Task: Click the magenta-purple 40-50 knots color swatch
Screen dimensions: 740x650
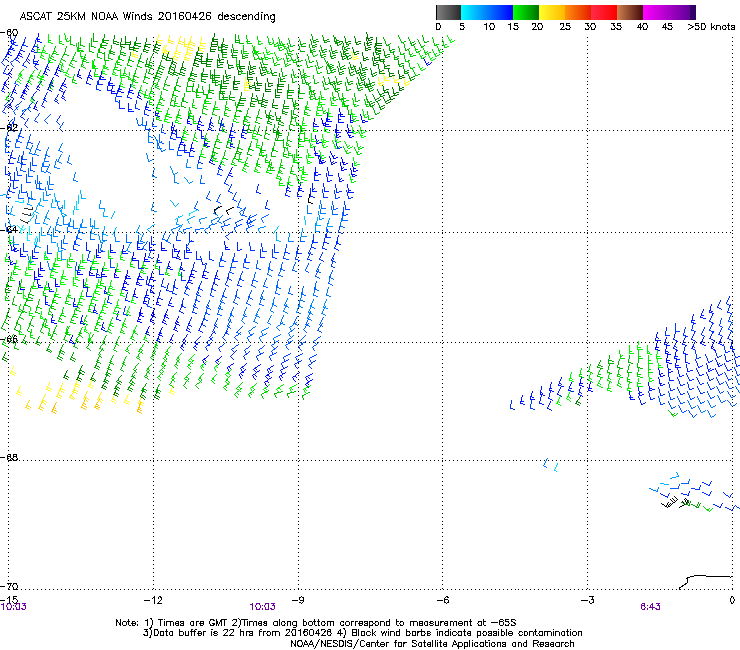Action: (669, 12)
